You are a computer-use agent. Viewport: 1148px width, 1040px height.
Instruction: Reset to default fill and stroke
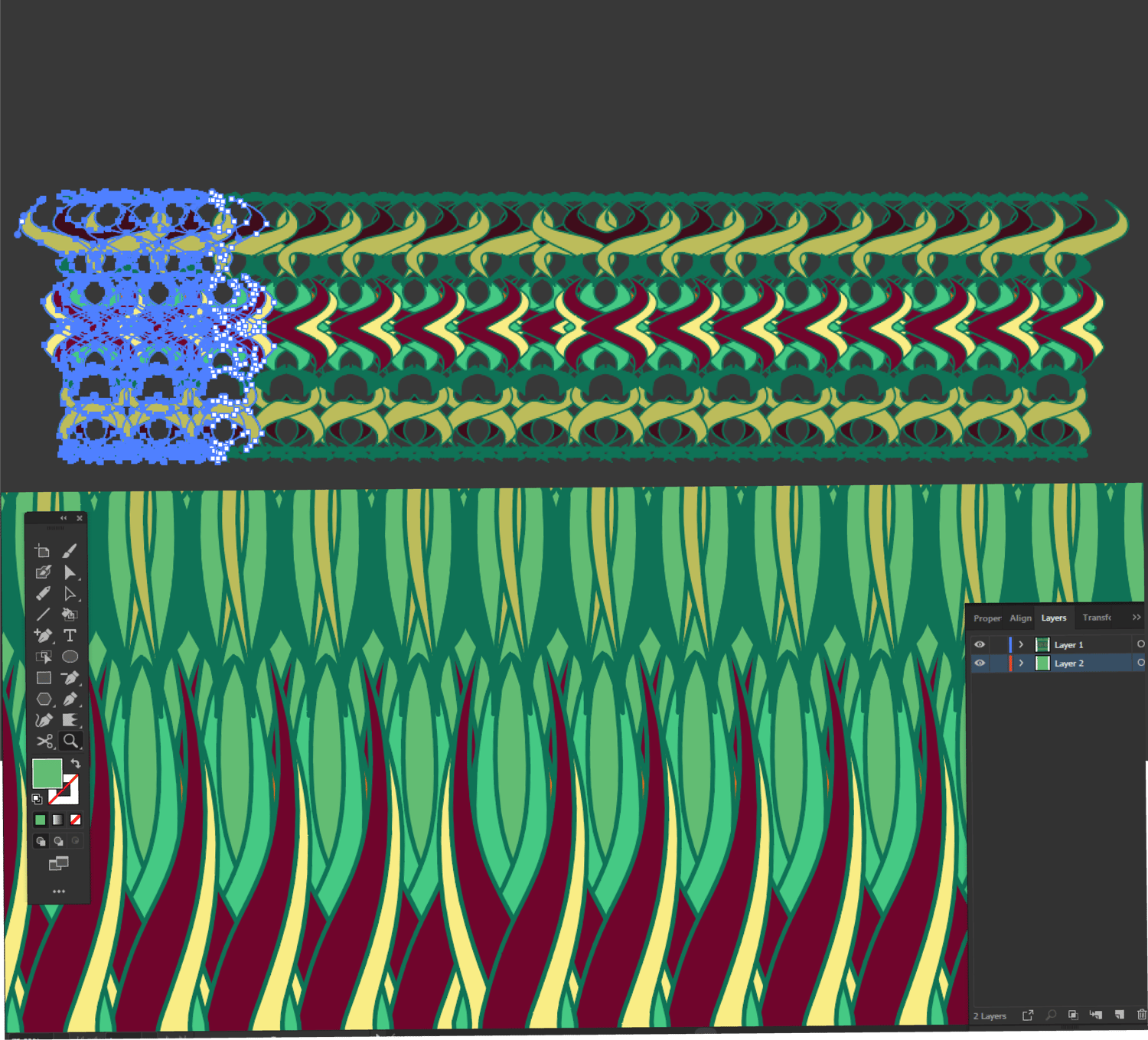point(37,799)
